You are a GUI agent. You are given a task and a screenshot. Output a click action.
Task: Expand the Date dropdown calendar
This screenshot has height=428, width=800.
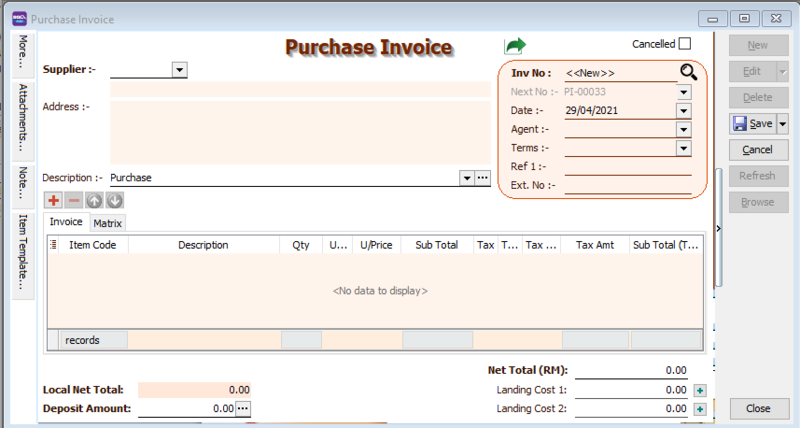[x=684, y=110]
